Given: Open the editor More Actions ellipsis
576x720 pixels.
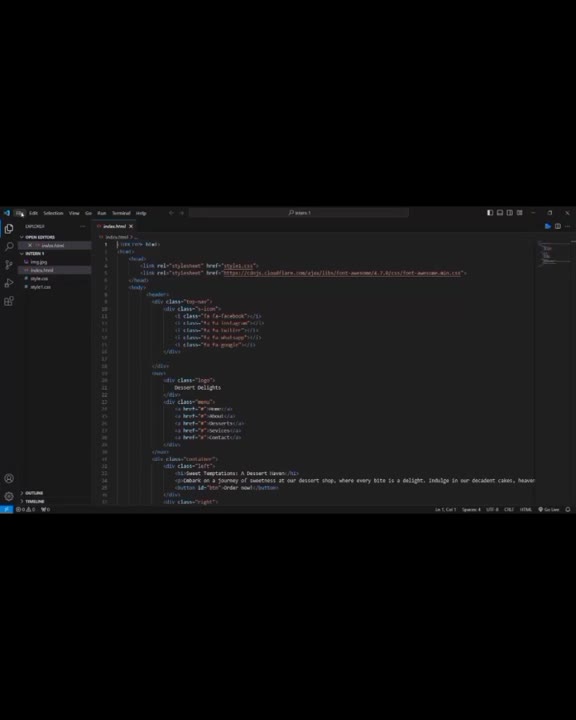Looking at the screenshot, I should click(568, 226).
